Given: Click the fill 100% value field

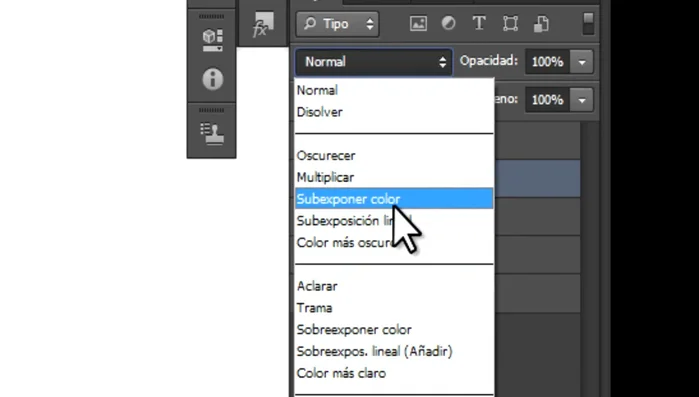Looking at the screenshot, I should 547,100.
